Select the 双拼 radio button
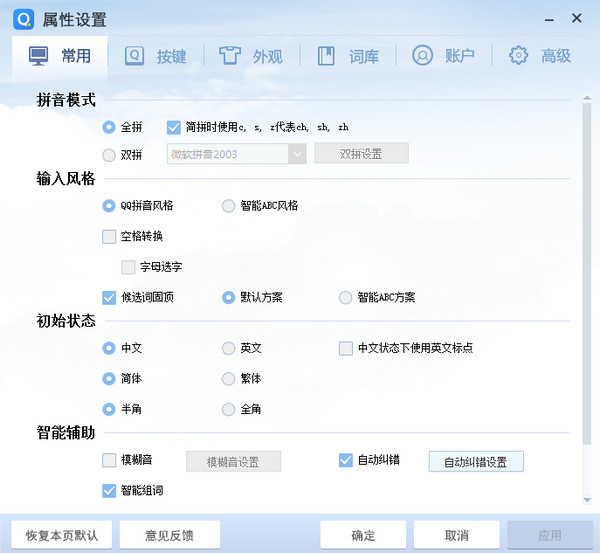This screenshot has height=553, width=600. (109, 154)
